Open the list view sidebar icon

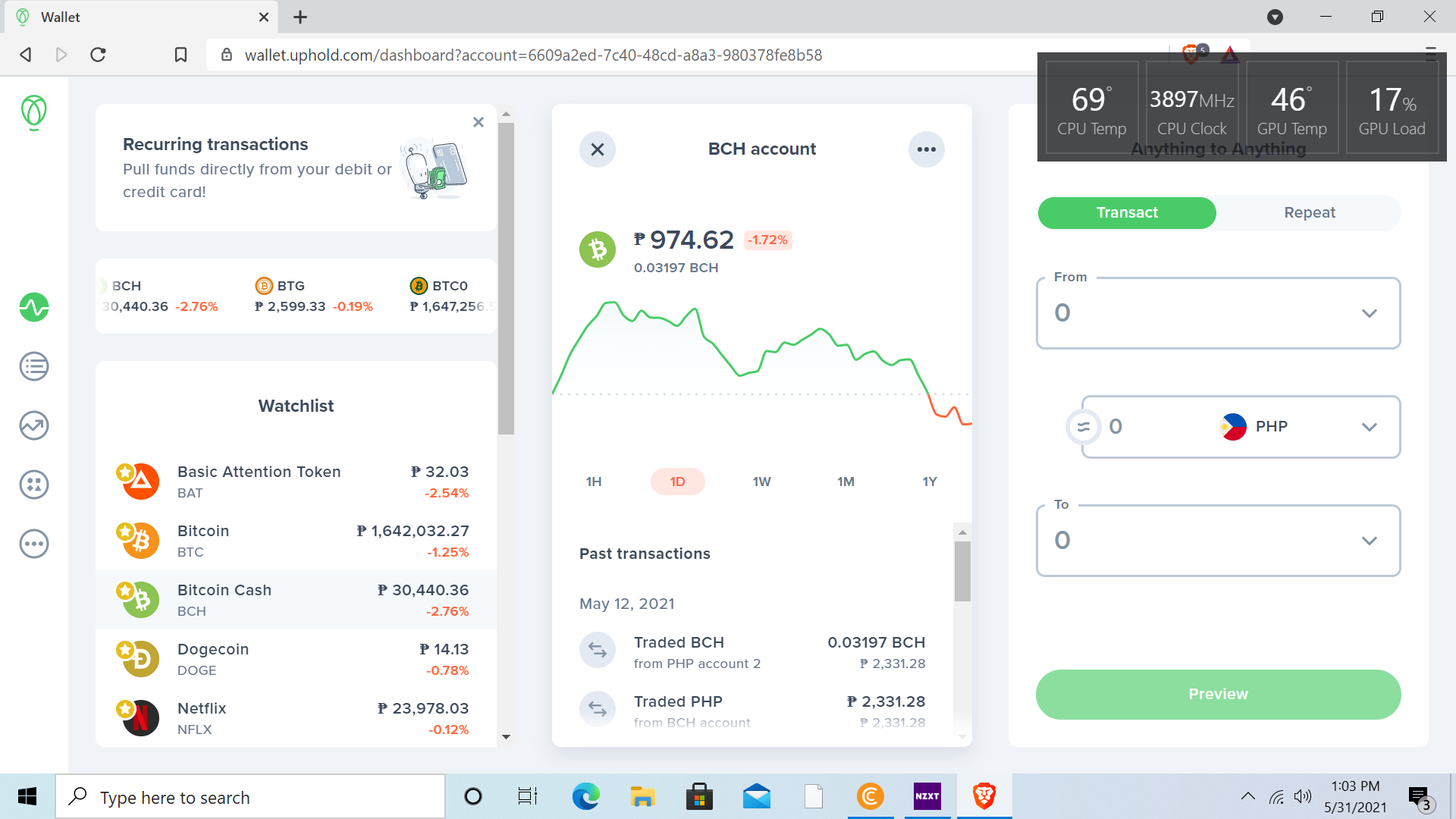34,366
